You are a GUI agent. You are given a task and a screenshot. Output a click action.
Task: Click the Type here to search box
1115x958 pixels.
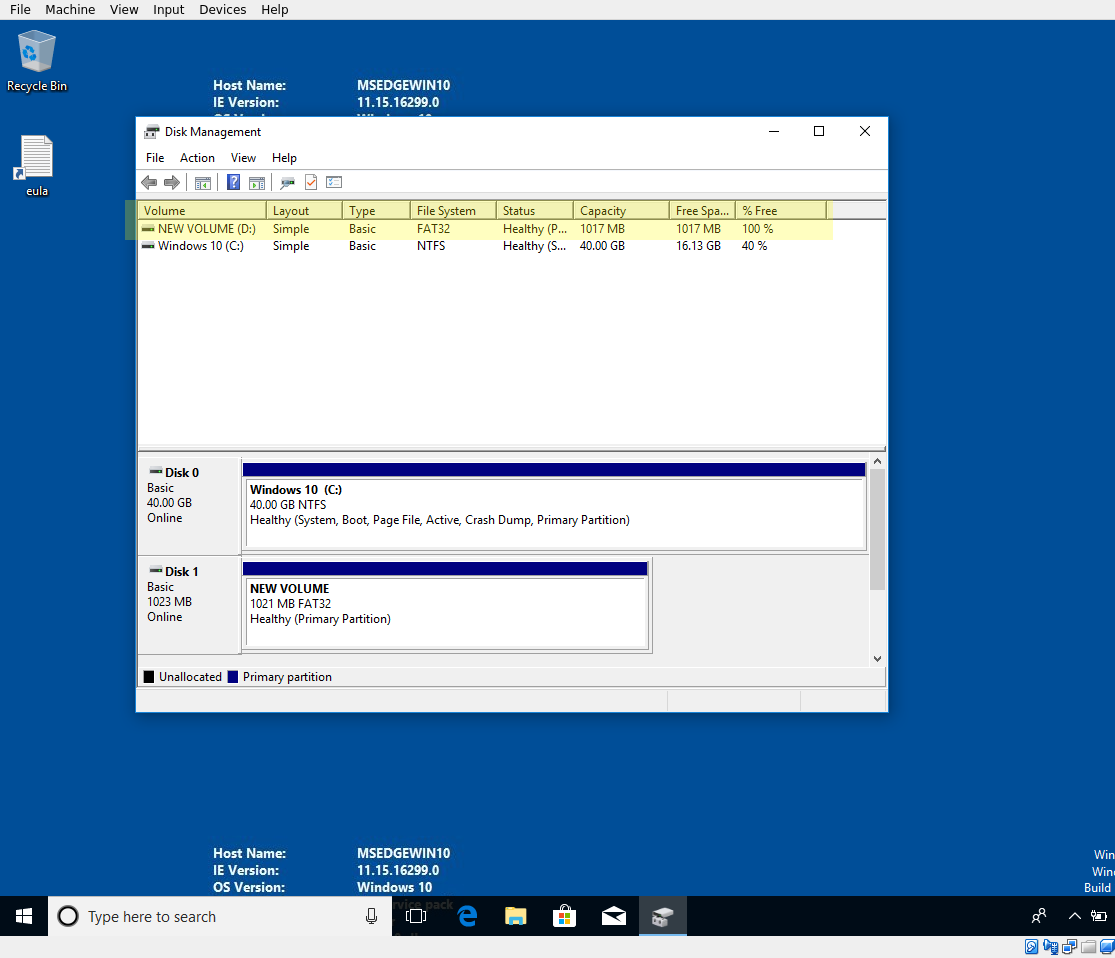coord(220,916)
